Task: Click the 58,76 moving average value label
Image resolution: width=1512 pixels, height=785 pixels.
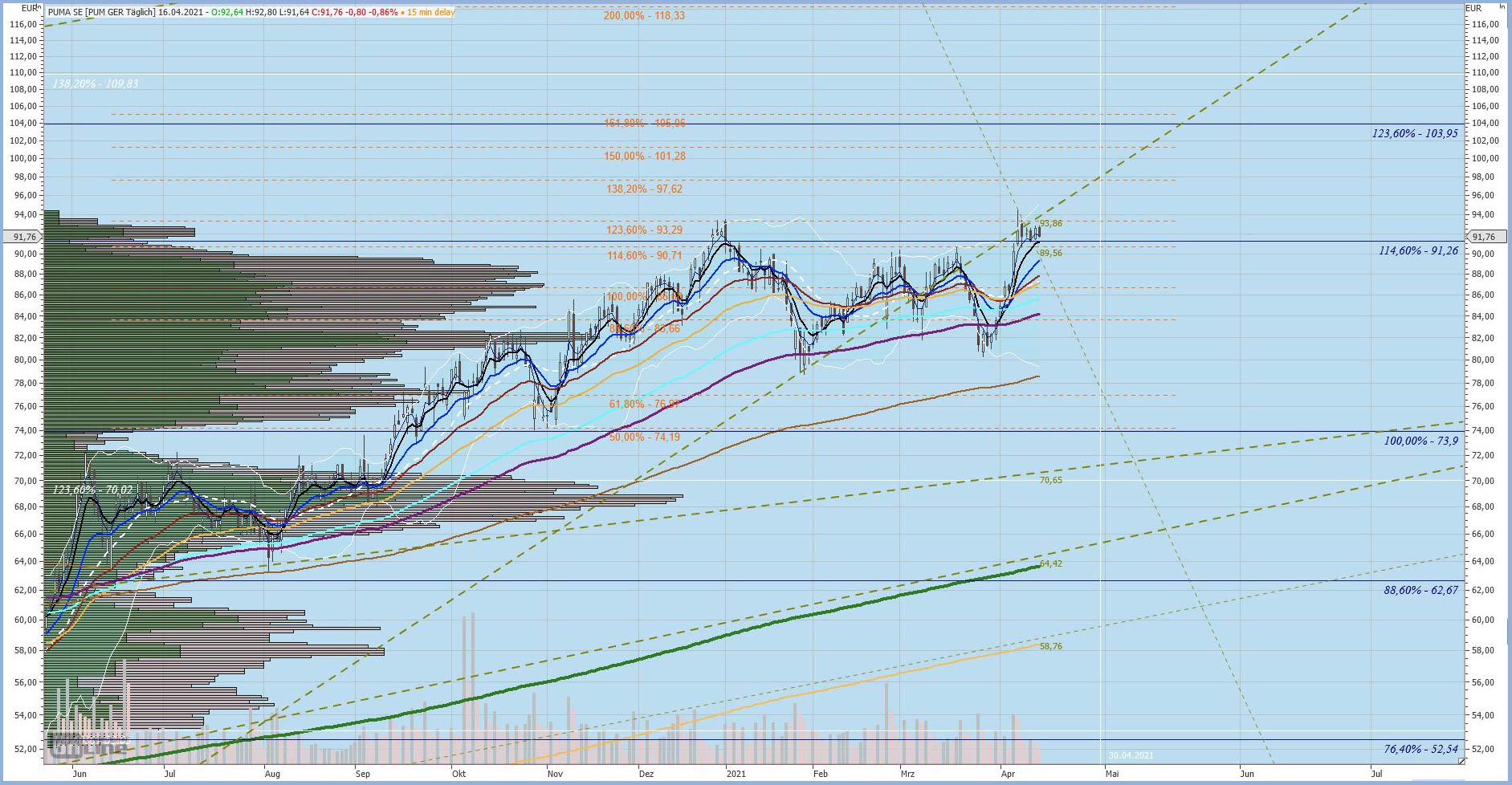Action: point(1051,646)
